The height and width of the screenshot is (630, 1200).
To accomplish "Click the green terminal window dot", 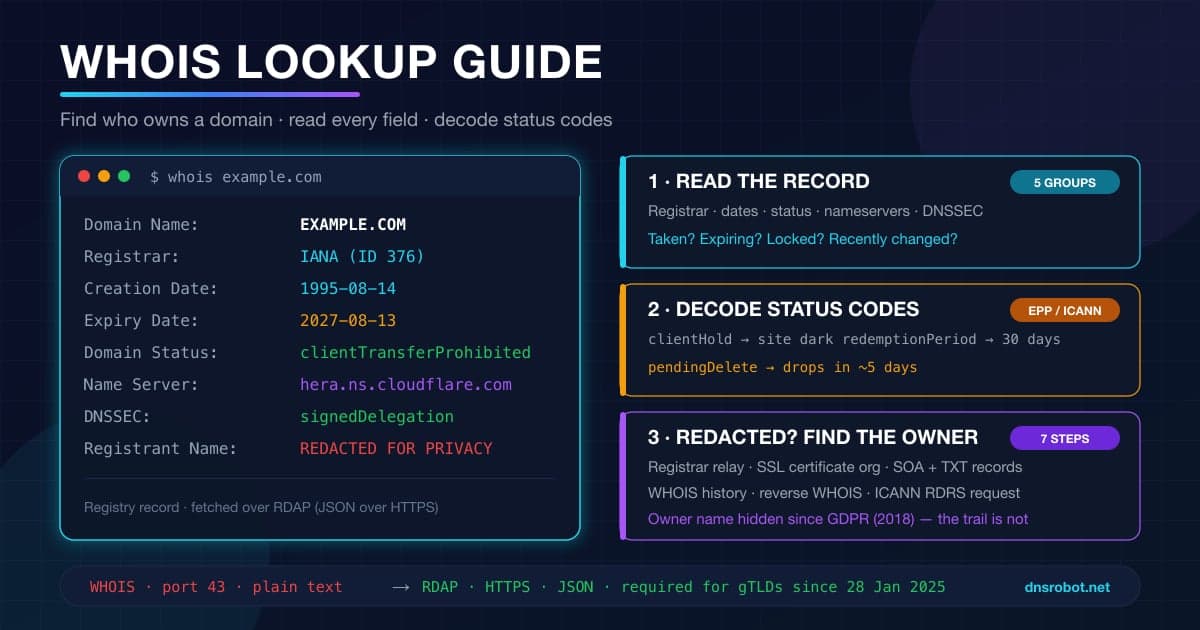I will pos(124,176).
